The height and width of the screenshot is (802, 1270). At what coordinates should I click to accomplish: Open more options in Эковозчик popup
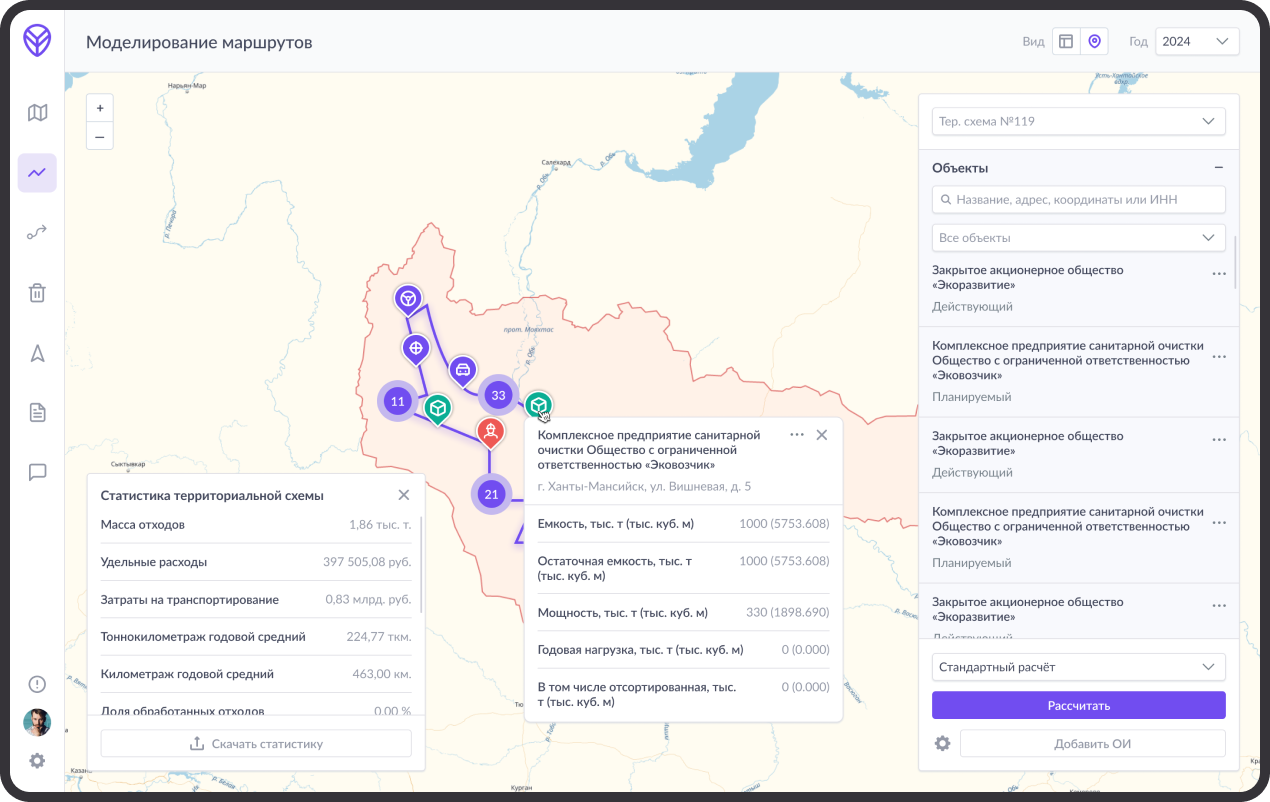click(797, 435)
